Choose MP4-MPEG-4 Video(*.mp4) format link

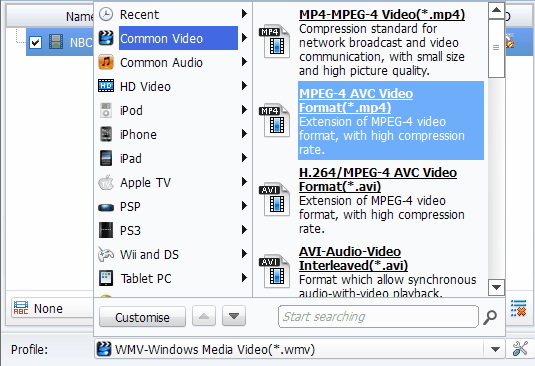(382, 15)
